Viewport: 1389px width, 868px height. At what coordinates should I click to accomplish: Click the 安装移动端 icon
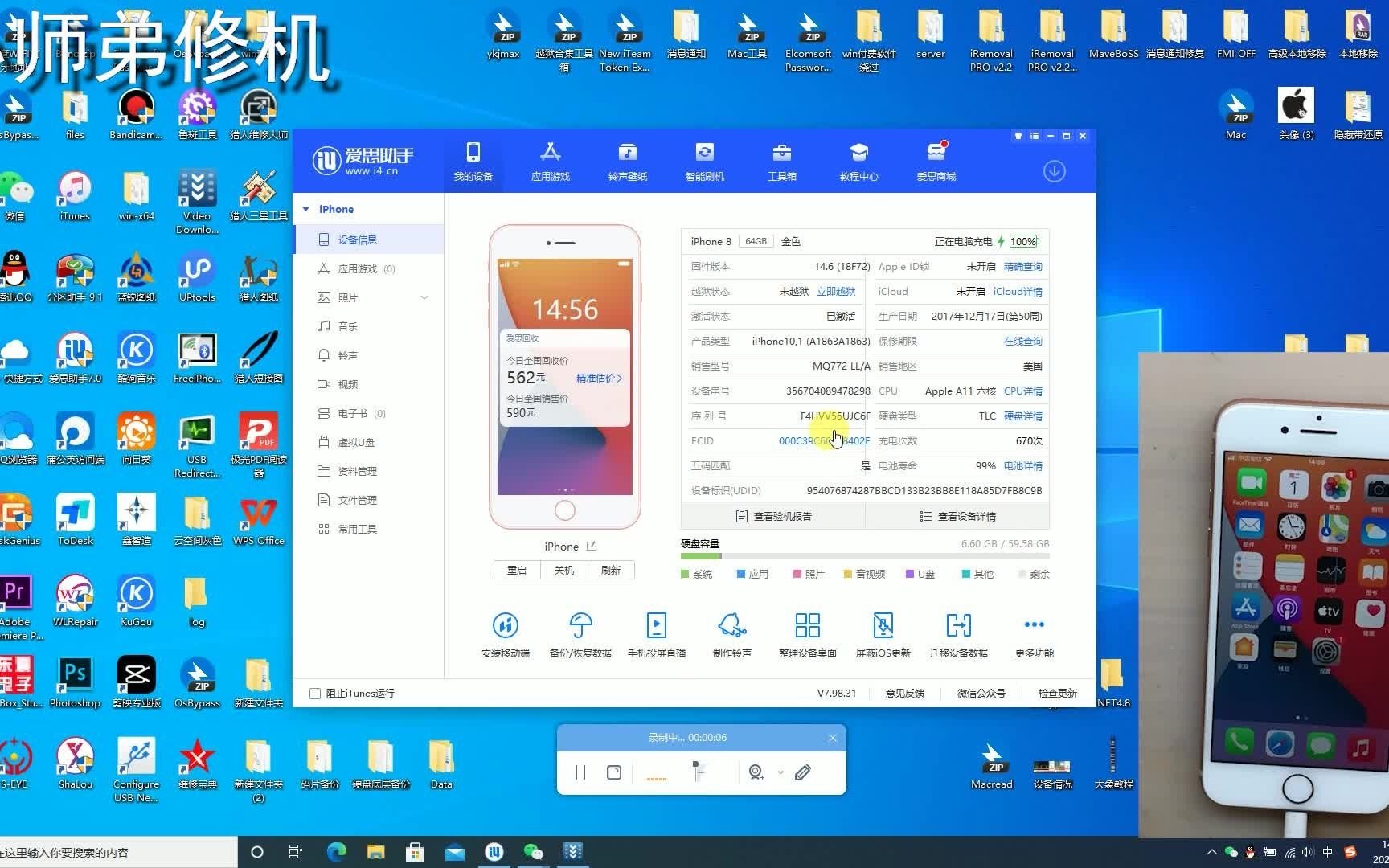505,624
